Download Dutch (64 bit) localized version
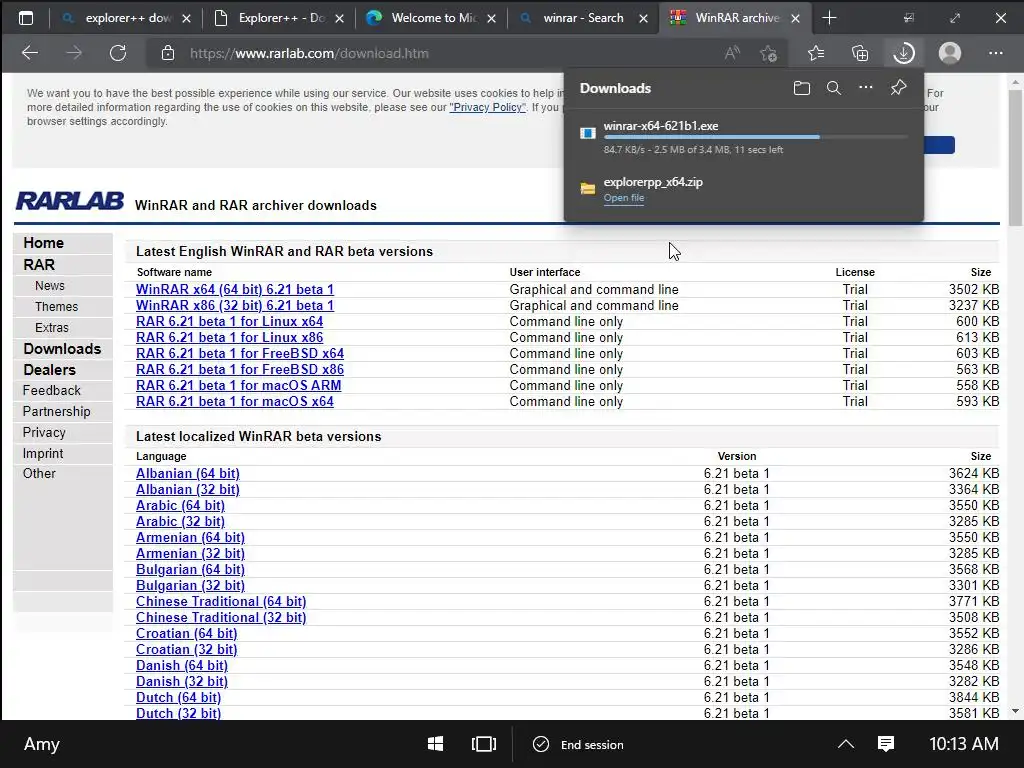Screen dimensions: 1024x768 (x=178, y=697)
